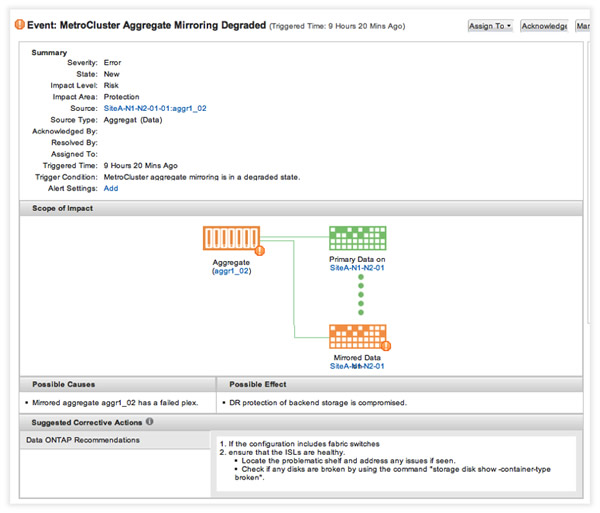Click the orange Aggregate icon in diagram
Screen dimensions: 600x513
(230, 240)
